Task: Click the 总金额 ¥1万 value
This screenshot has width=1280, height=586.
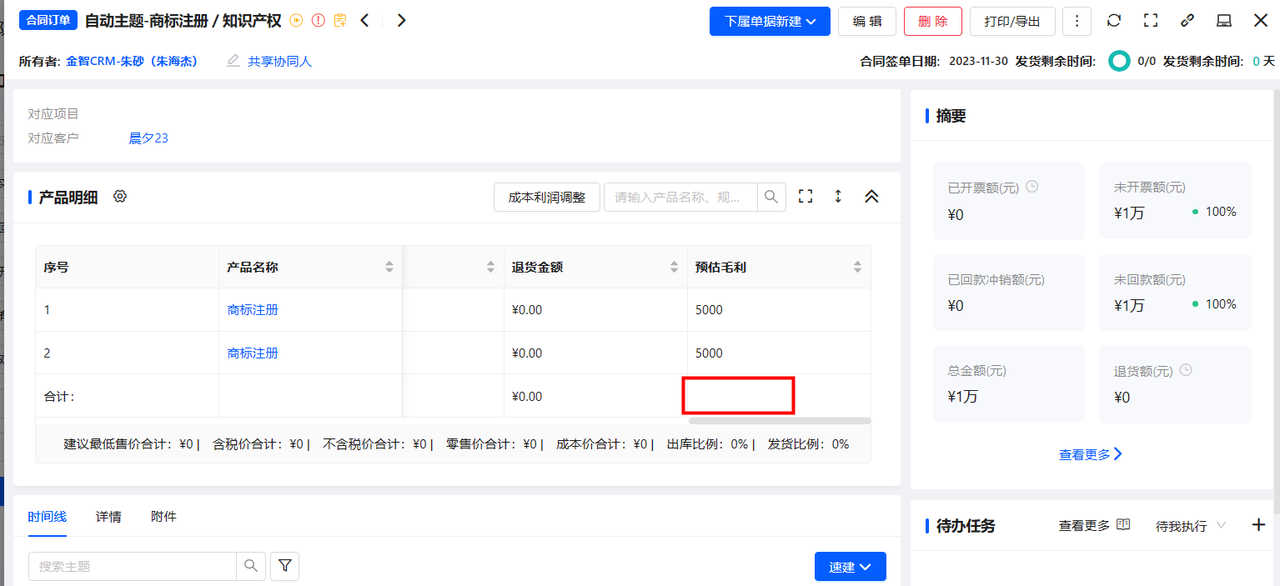Action: pos(963,396)
